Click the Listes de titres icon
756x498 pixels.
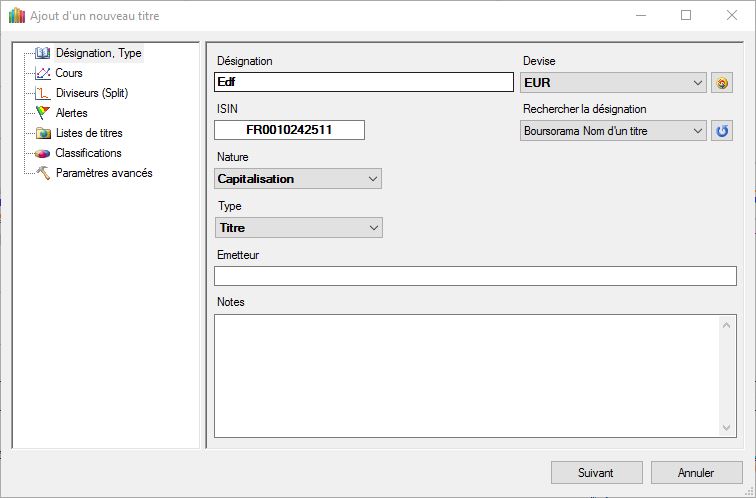[42, 133]
